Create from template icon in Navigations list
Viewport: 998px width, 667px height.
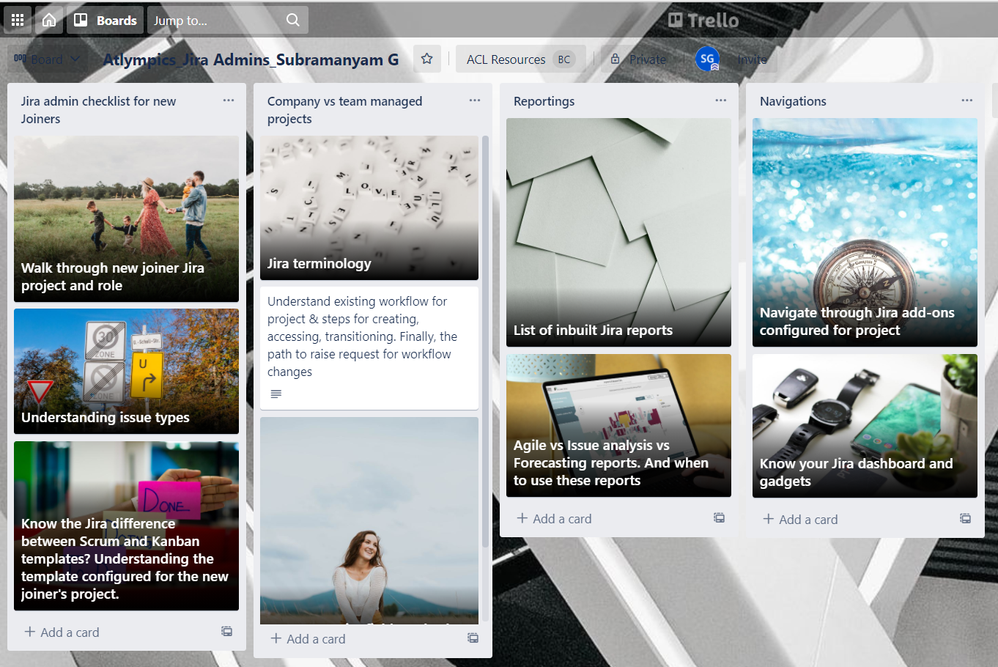coord(966,519)
